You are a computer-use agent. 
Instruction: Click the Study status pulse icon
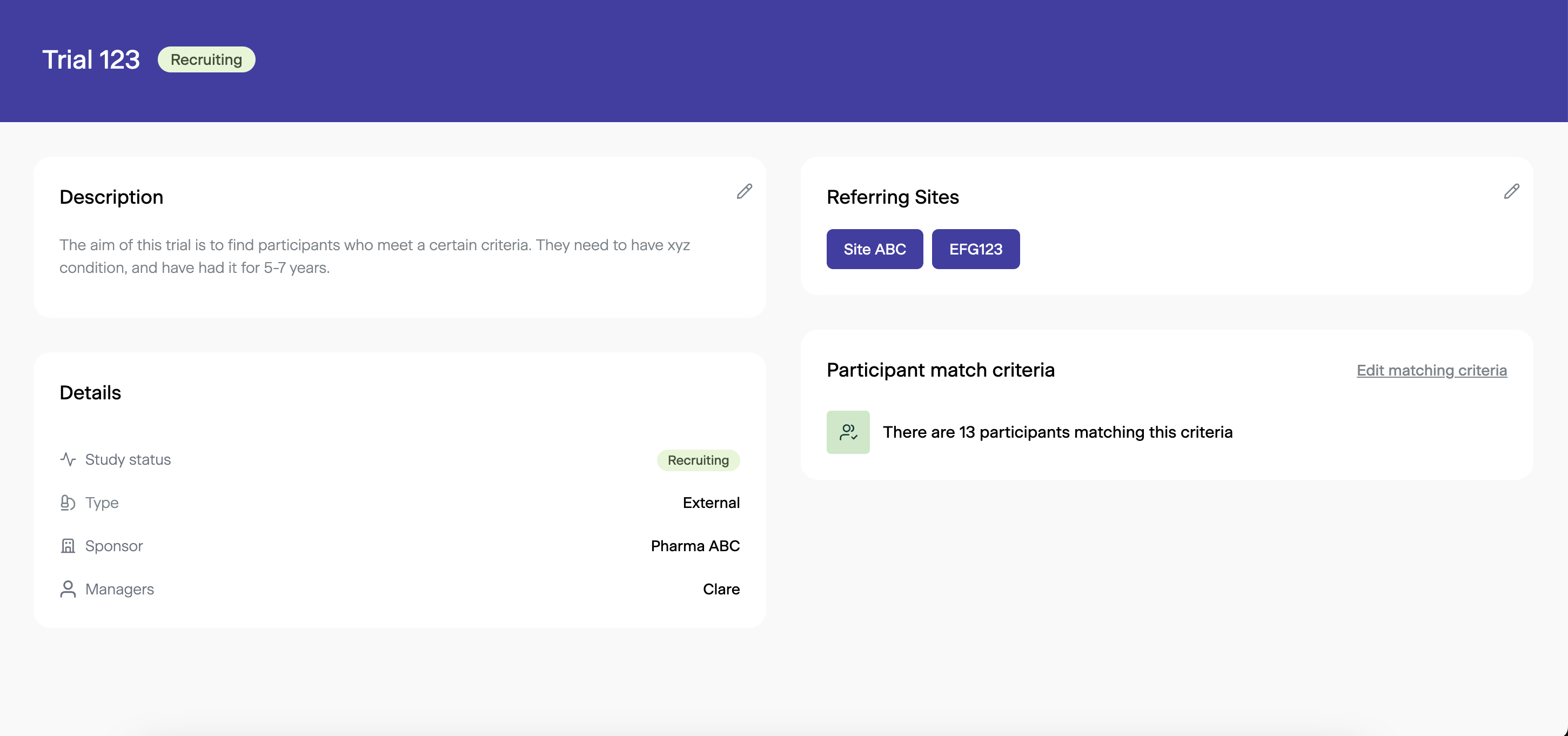click(68, 459)
